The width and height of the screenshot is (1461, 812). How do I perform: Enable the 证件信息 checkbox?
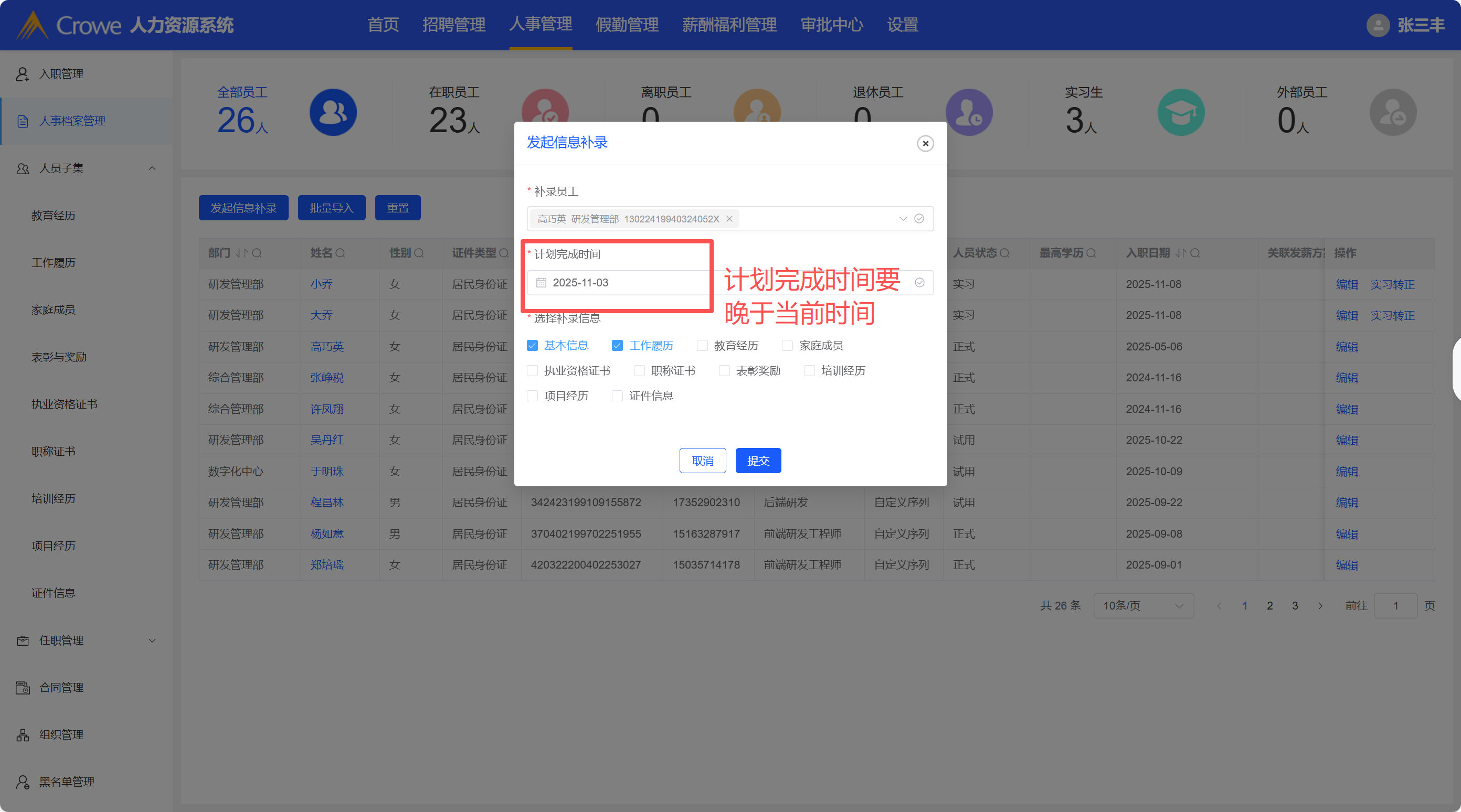point(617,396)
